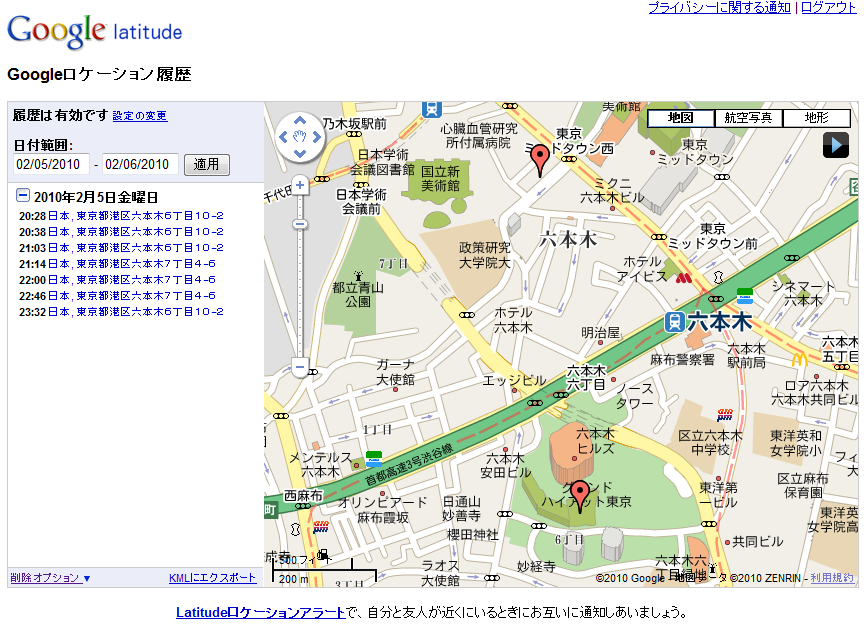Click the 国立新美術館 map label

click(440, 179)
